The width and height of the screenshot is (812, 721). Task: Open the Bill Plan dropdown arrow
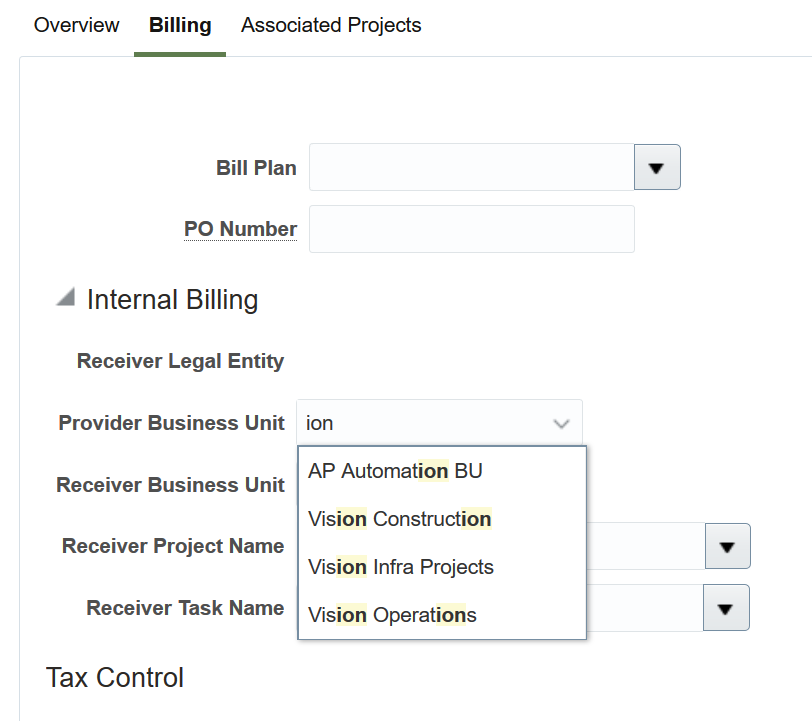(657, 167)
